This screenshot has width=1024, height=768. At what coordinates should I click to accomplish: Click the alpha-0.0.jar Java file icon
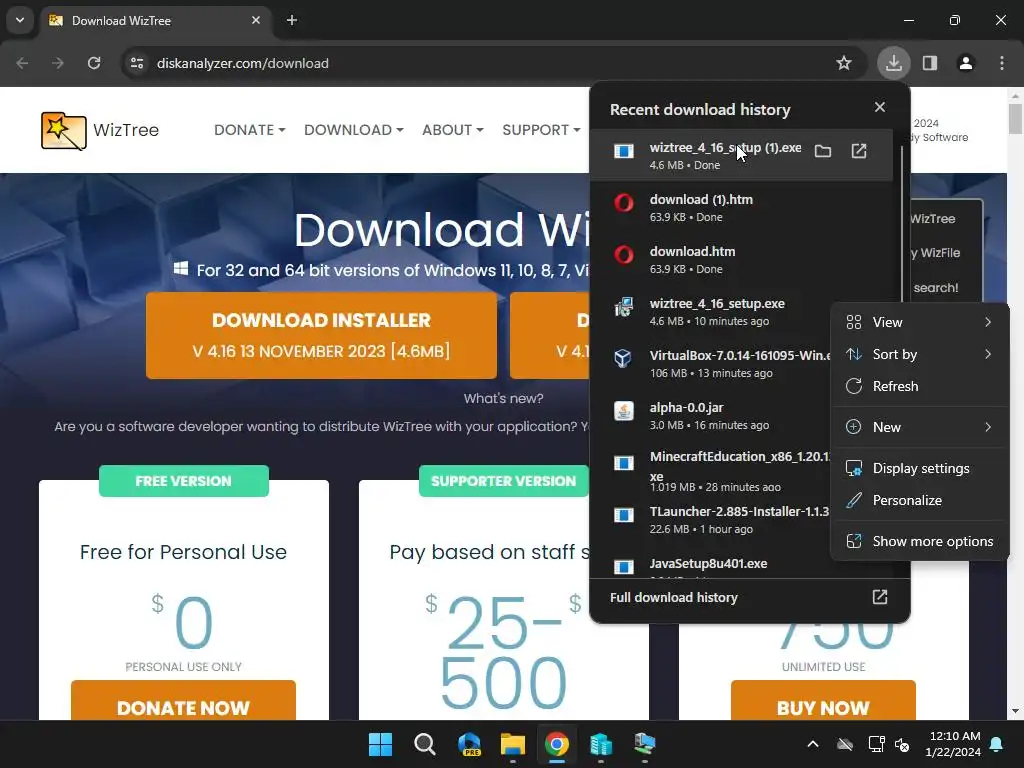coord(624,411)
